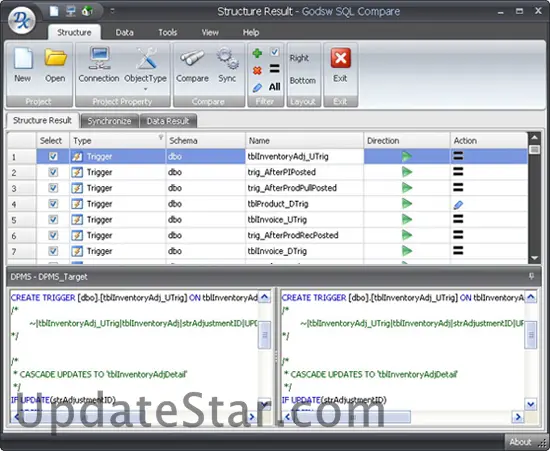Click the About button in status bar
The height and width of the screenshot is (451, 550).
coord(521,442)
